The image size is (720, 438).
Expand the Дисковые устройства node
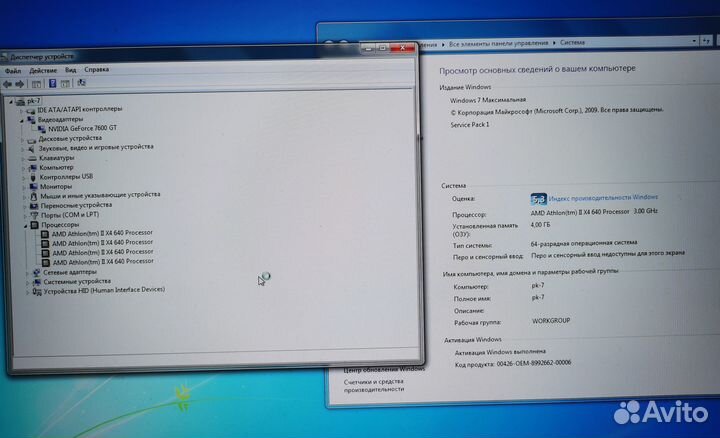coord(24,138)
